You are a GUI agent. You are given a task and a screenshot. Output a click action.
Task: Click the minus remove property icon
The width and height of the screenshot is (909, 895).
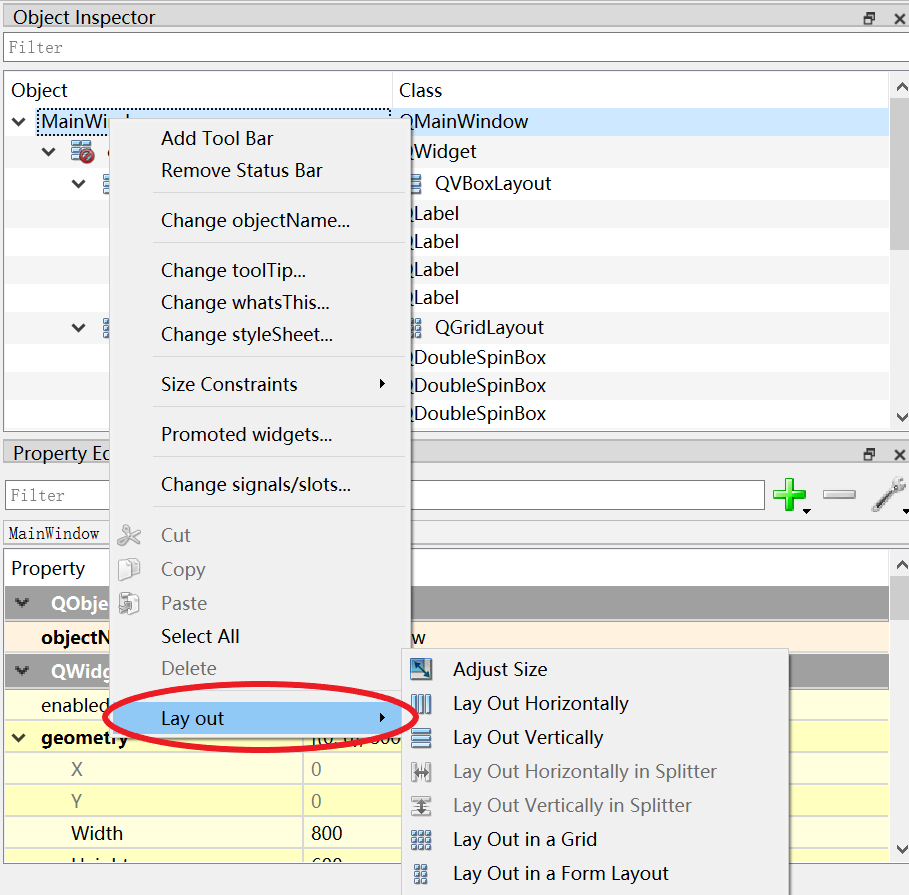tap(839, 494)
